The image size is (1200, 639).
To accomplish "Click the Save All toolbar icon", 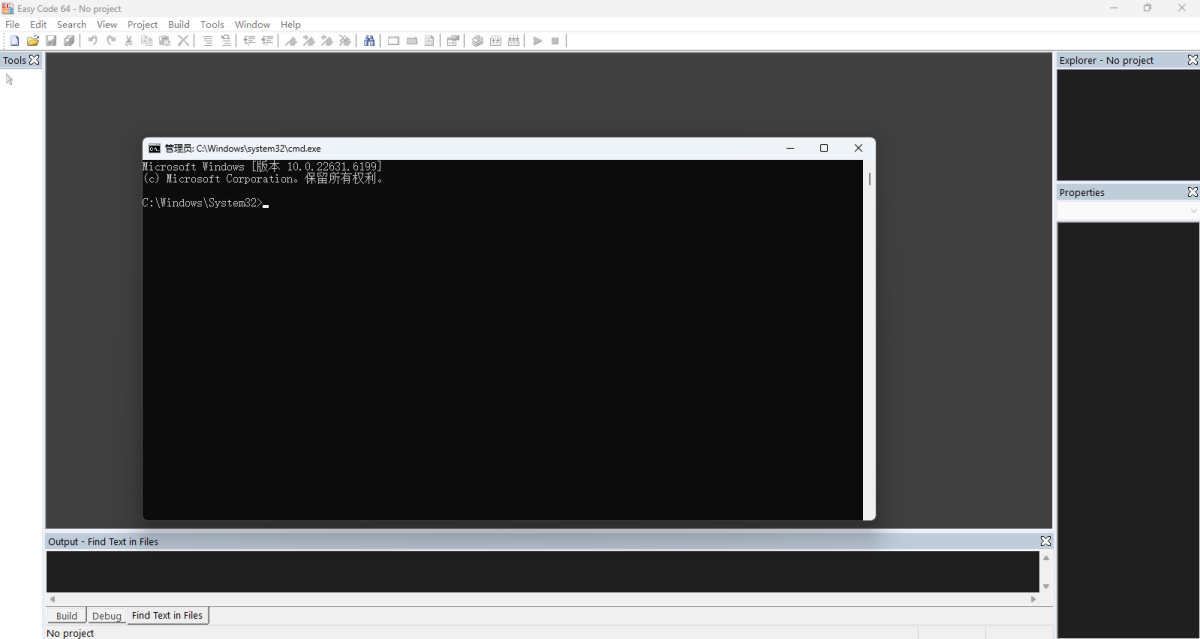I will pos(69,41).
